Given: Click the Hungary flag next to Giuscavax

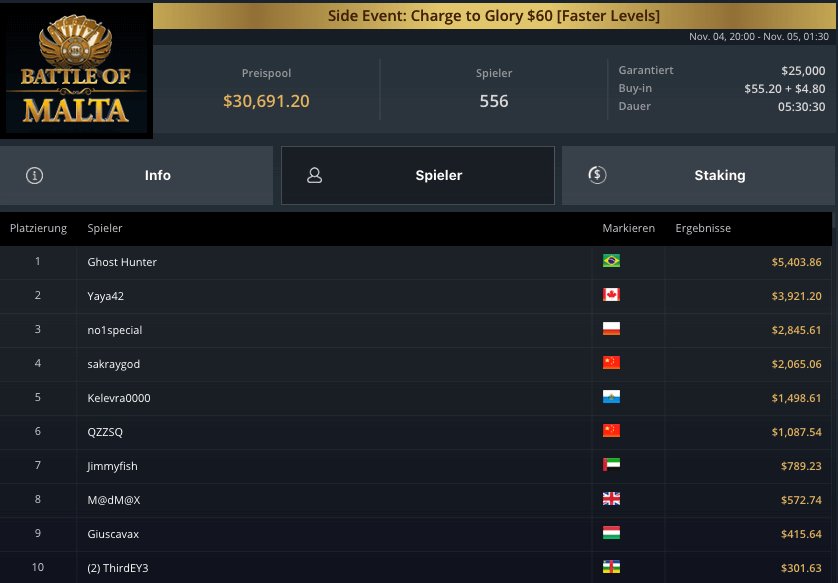Looking at the screenshot, I should click(611, 533).
